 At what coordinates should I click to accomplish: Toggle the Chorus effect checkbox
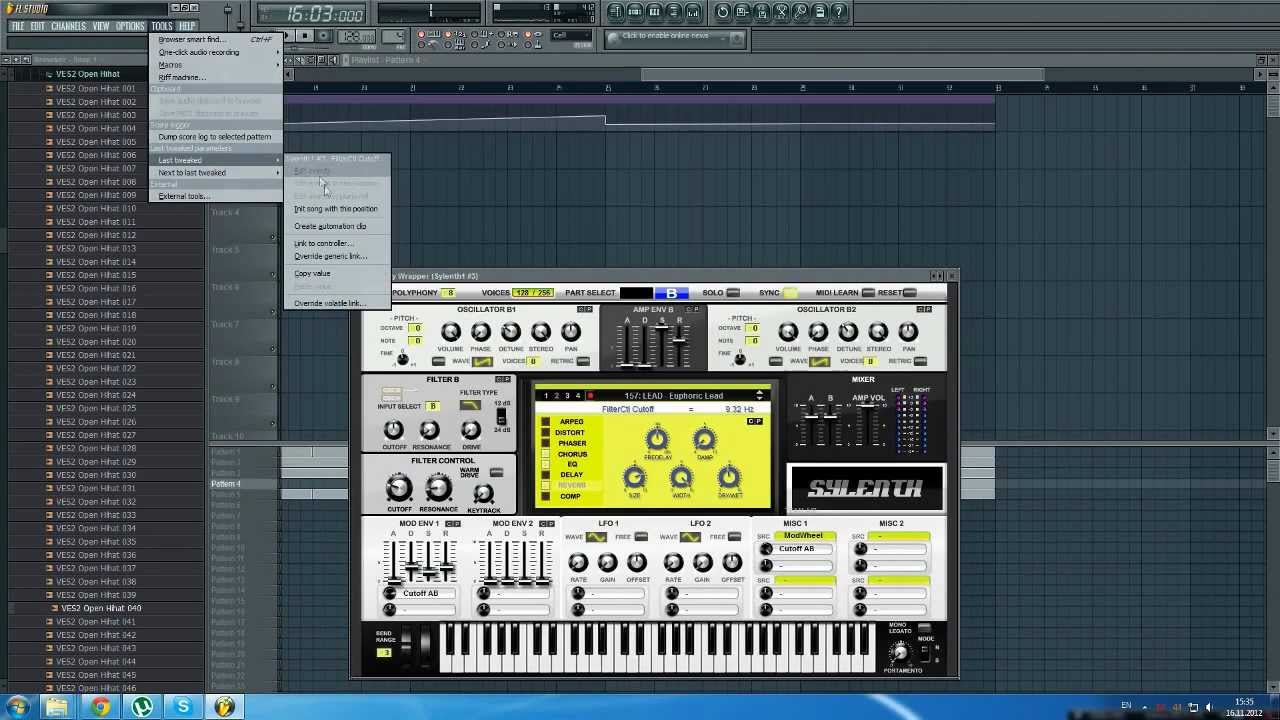pos(545,454)
